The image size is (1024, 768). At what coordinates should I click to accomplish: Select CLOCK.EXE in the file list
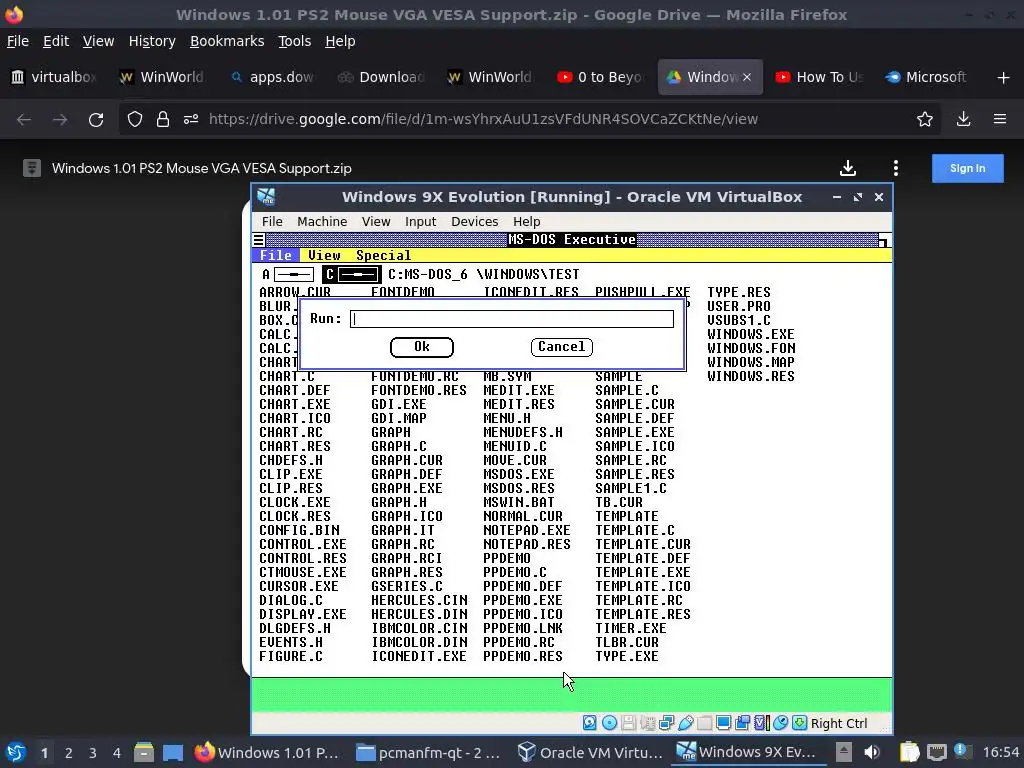[295, 502]
